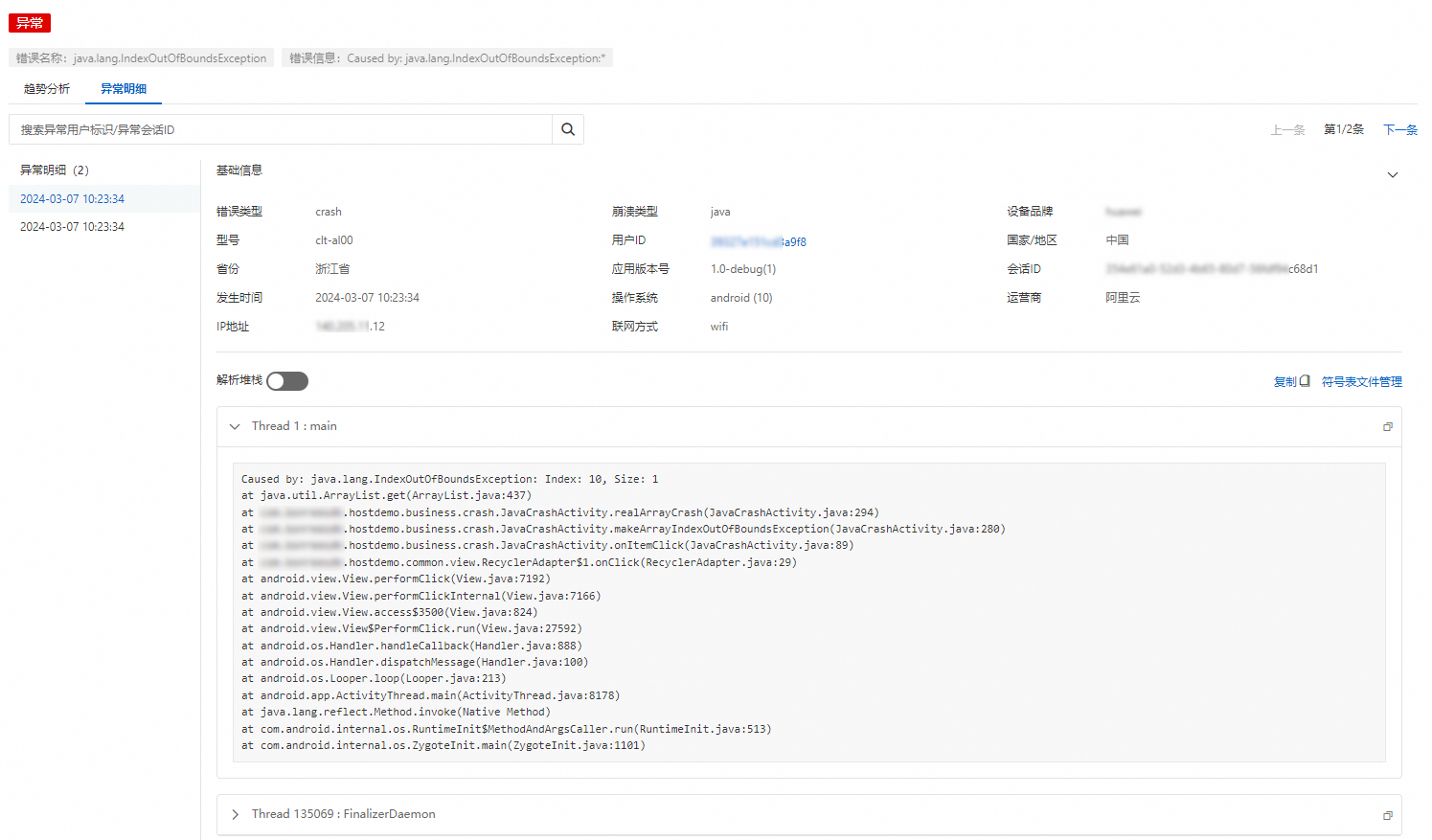Click the Thread 1 : main title text
This screenshot has height=840, width=1432.
pos(294,426)
